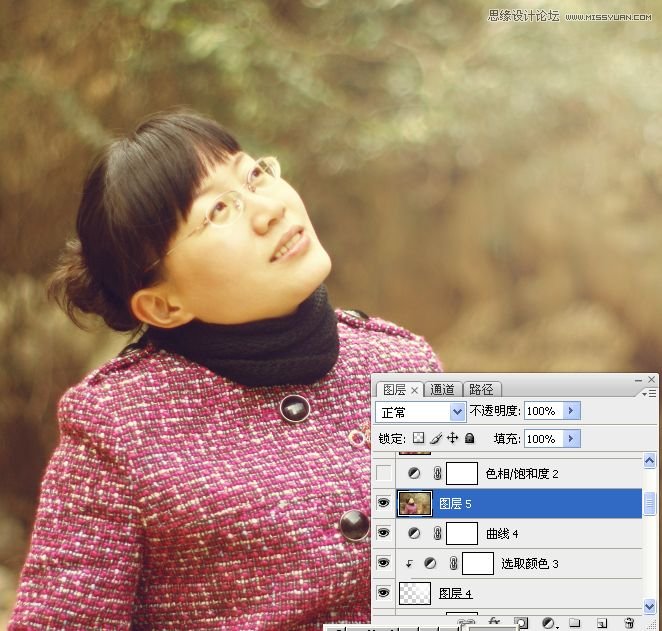
Task: Click mask link icon on 曲线 4
Action: click(x=437, y=534)
